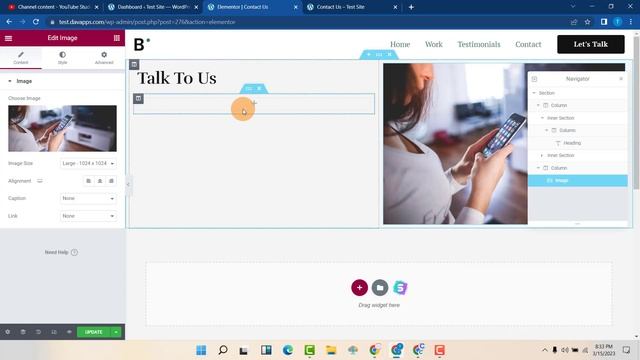This screenshot has width=640, height=360.
Task: Open the Work menu link
Action: [433, 44]
